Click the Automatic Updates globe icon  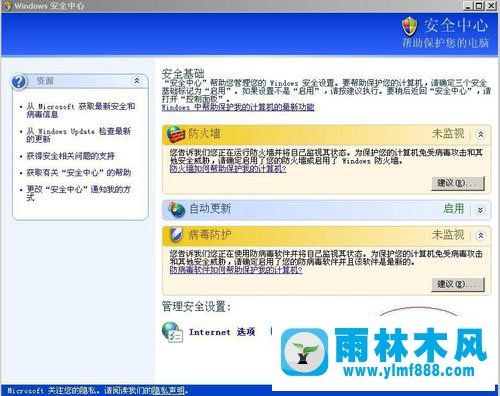click(176, 210)
